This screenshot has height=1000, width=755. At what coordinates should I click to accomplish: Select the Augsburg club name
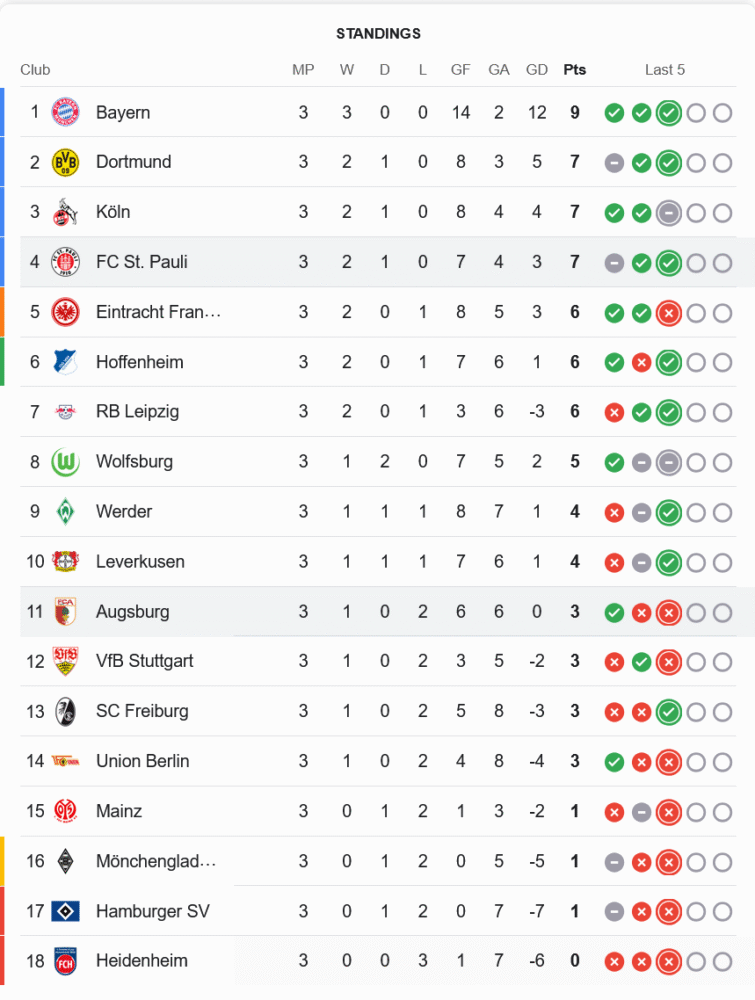pos(132,612)
